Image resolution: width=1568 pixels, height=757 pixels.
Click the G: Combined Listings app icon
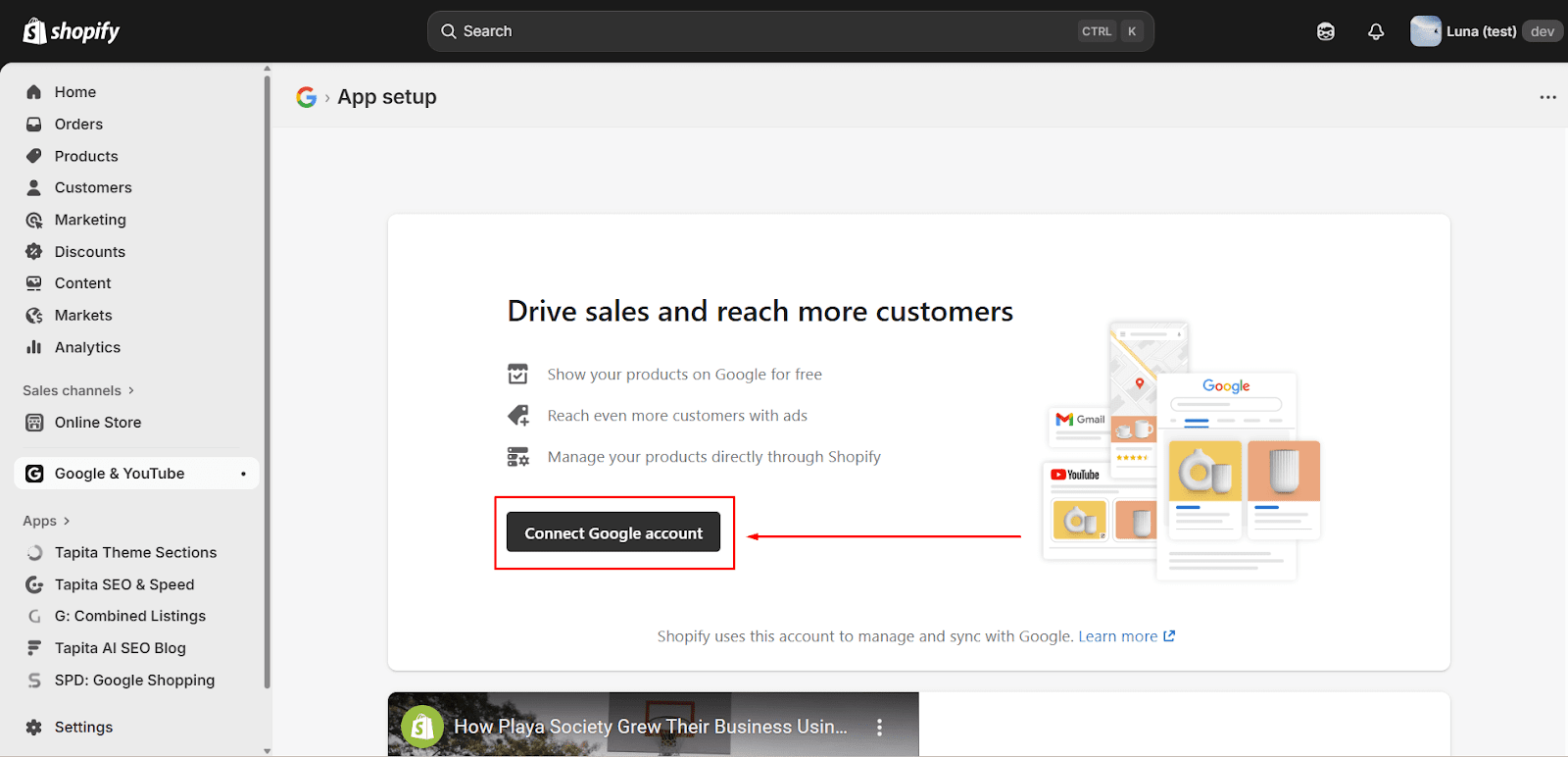[x=34, y=617]
